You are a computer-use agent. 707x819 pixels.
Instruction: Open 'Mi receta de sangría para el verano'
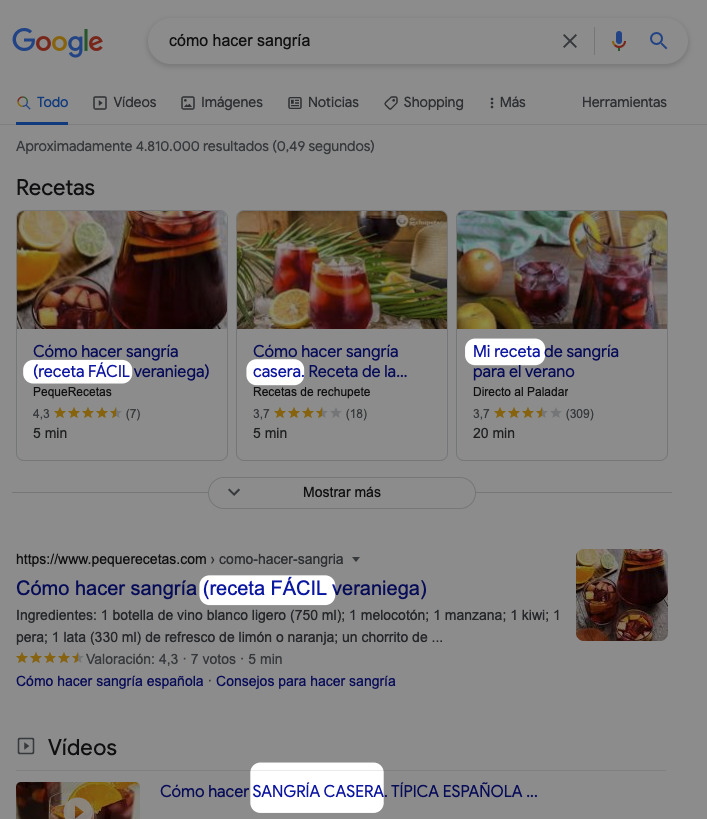tap(546, 361)
